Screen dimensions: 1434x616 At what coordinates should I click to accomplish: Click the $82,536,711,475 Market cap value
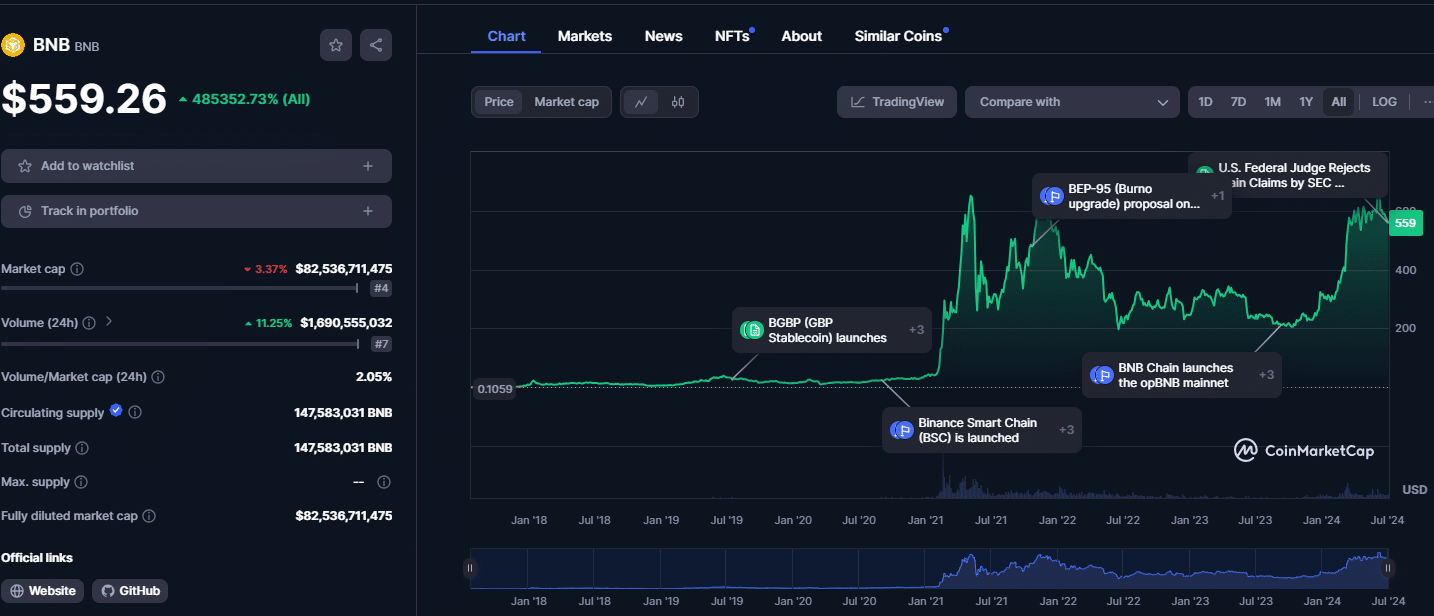[x=344, y=269]
